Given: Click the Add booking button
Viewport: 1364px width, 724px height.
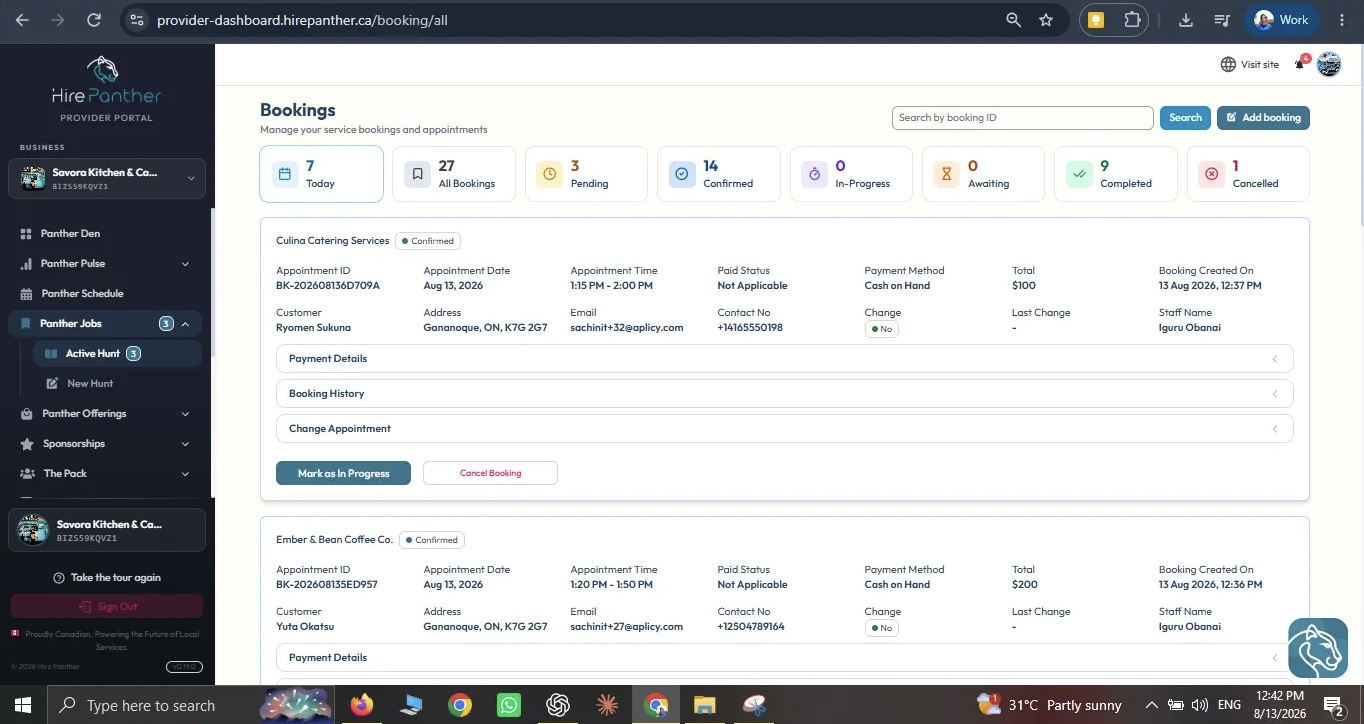Looking at the screenshot, I should click(1263, 118).
